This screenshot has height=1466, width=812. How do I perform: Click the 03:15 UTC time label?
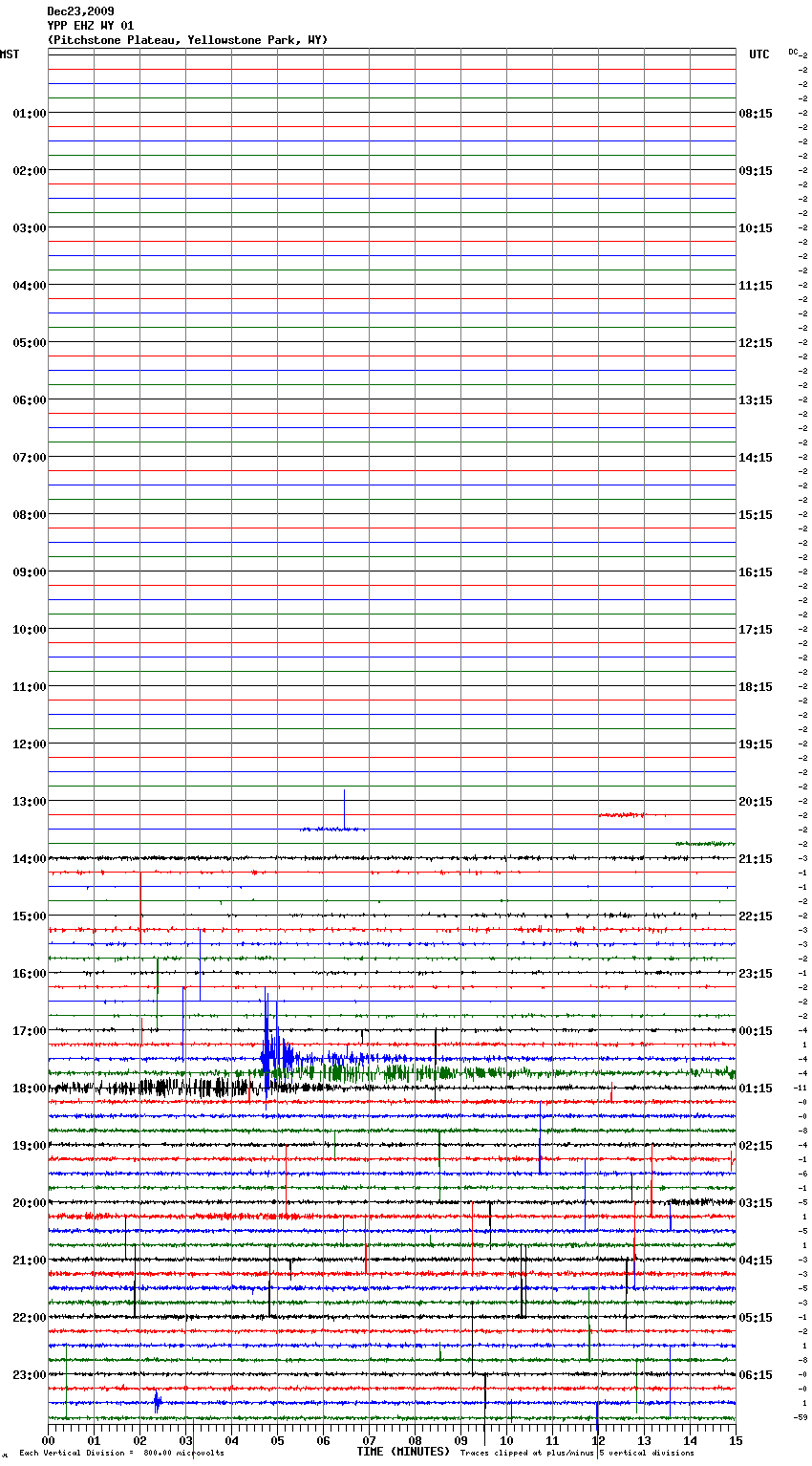pos(756,1203)
